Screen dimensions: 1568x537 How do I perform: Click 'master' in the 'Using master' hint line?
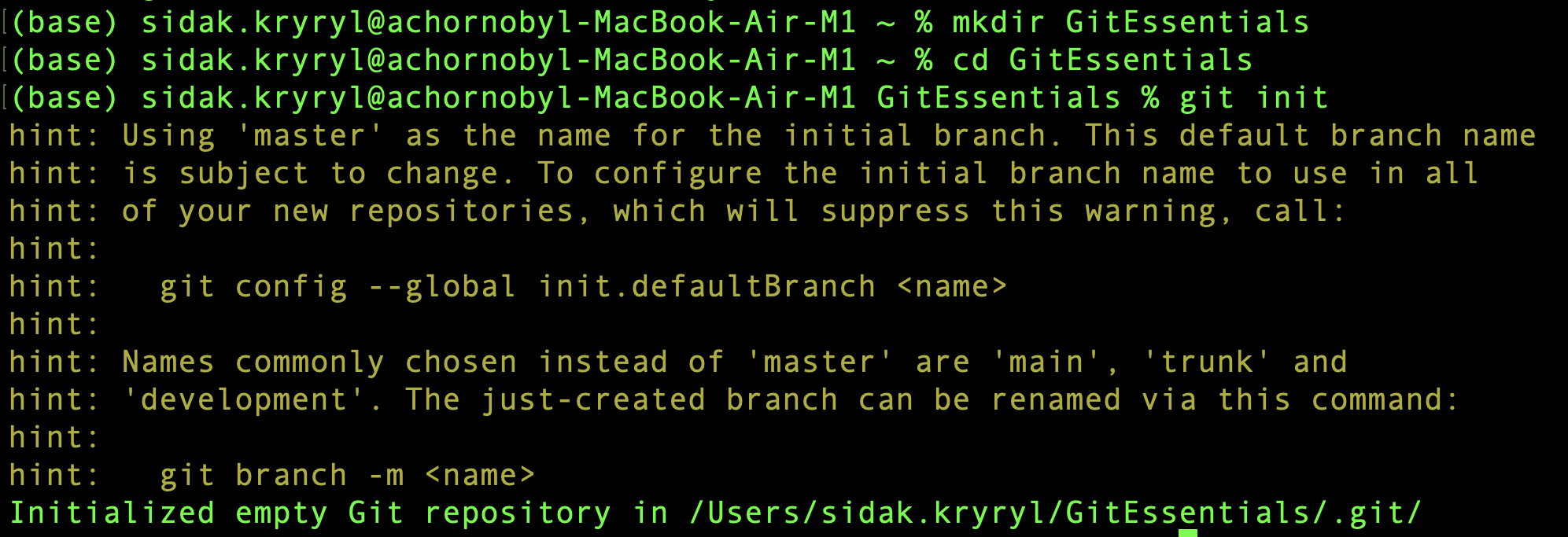point(309,136)
